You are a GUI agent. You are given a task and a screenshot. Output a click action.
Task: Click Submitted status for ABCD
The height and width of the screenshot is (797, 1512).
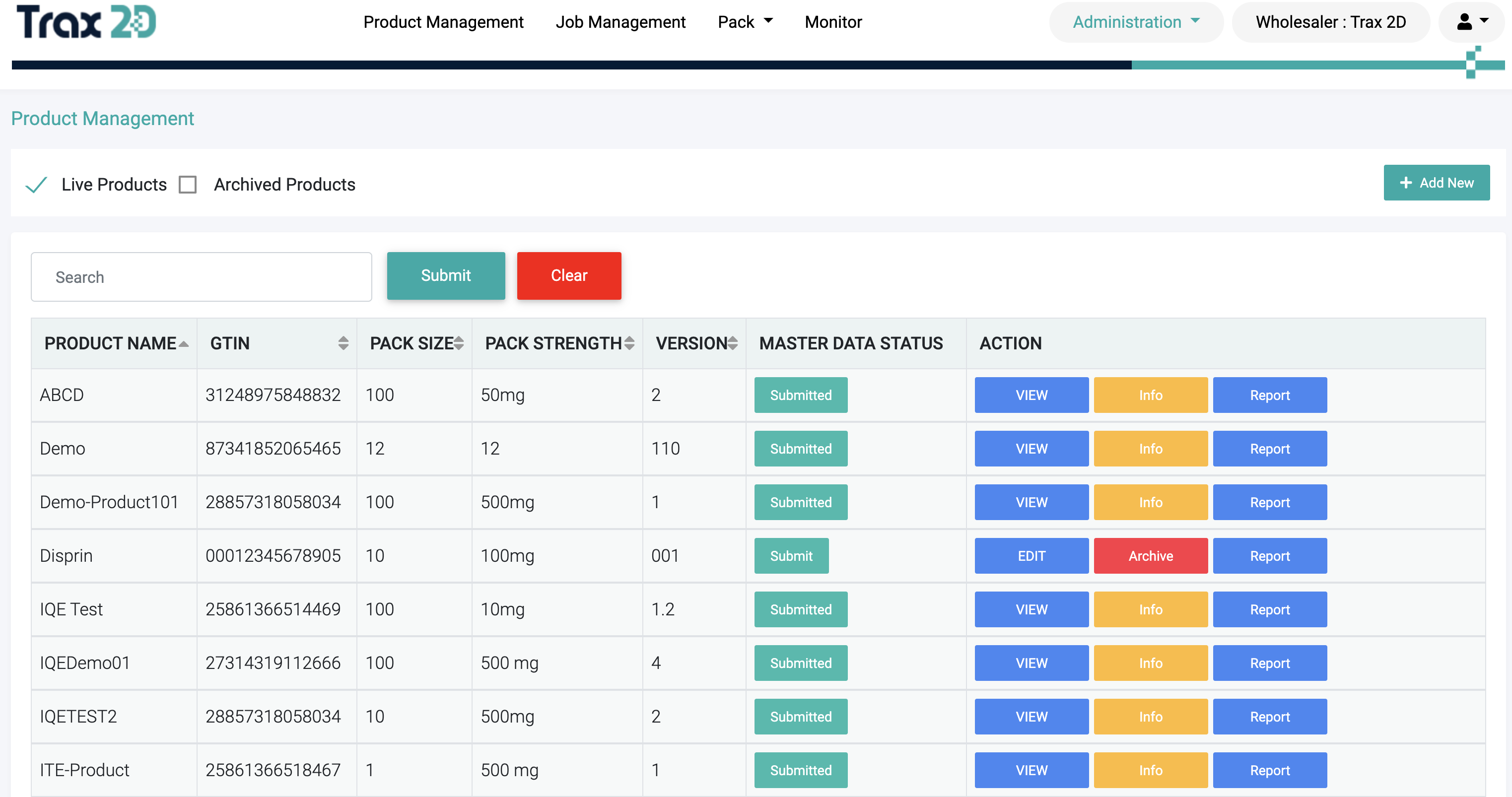point(801,395)
